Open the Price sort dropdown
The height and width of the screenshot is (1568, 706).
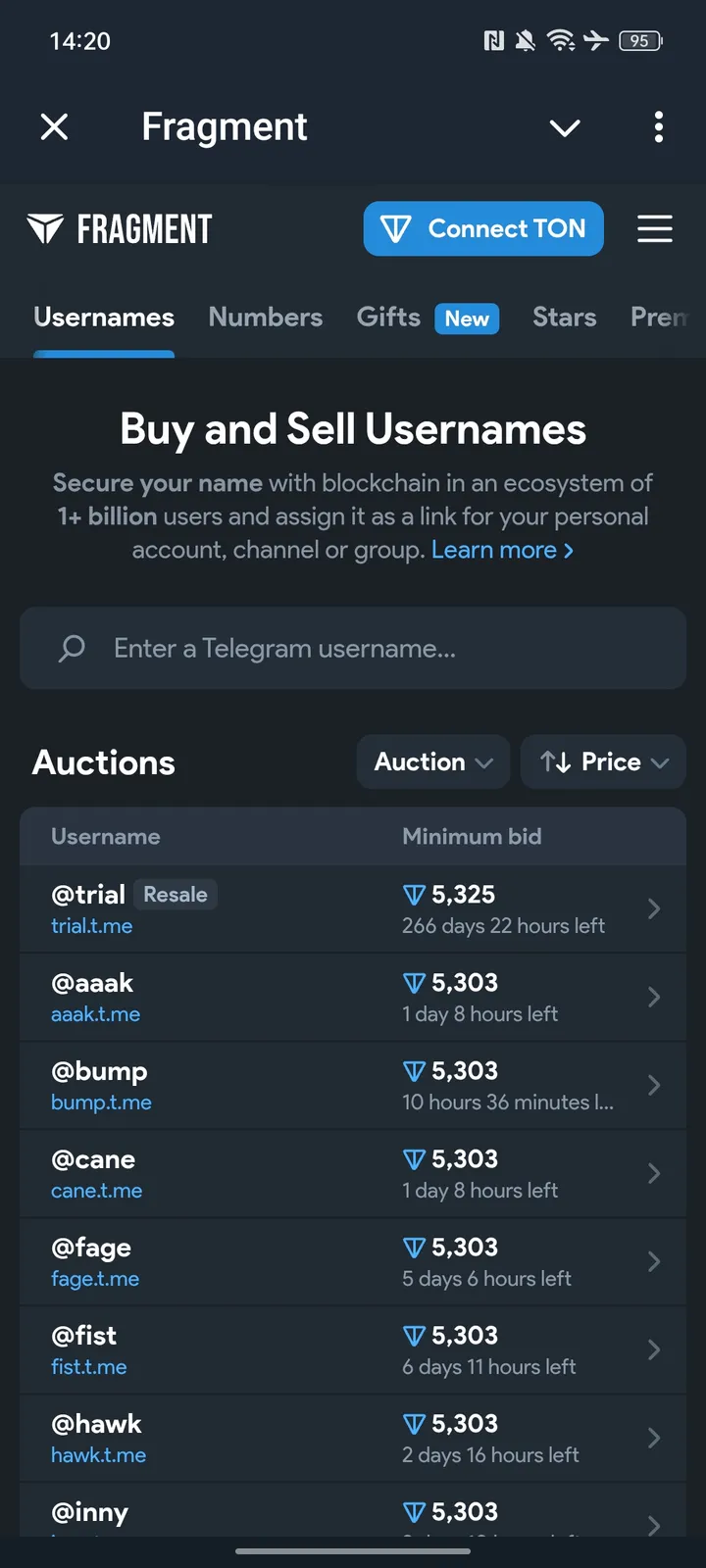(x=603, y=761)
